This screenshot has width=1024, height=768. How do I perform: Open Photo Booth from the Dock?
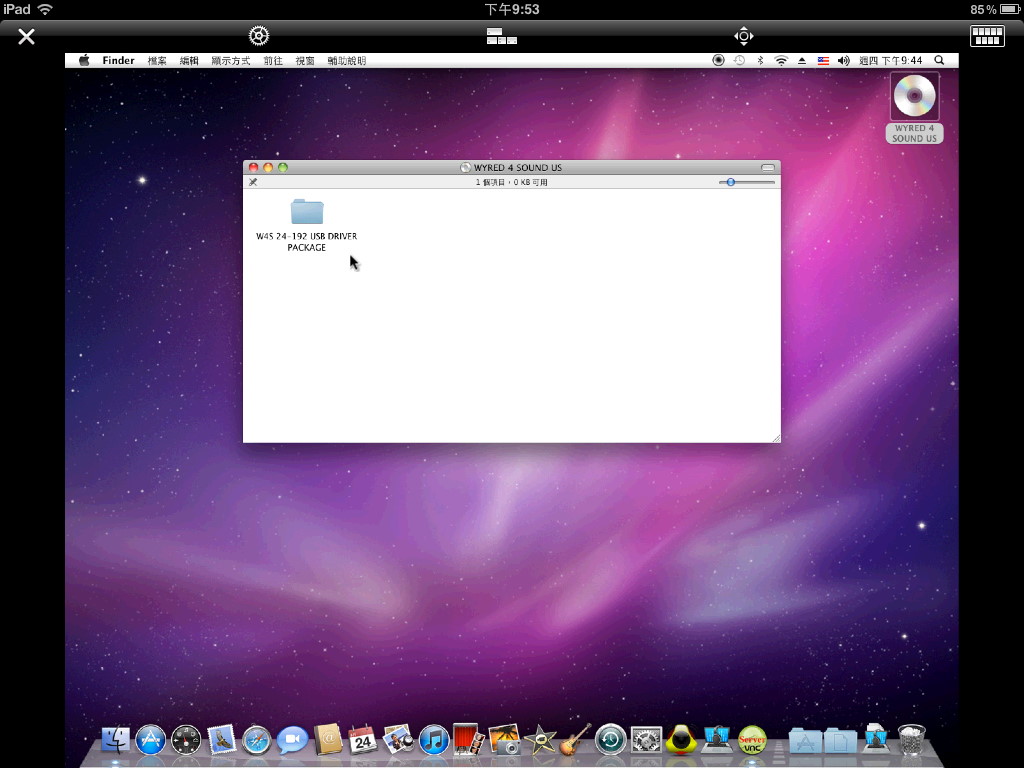469,740
